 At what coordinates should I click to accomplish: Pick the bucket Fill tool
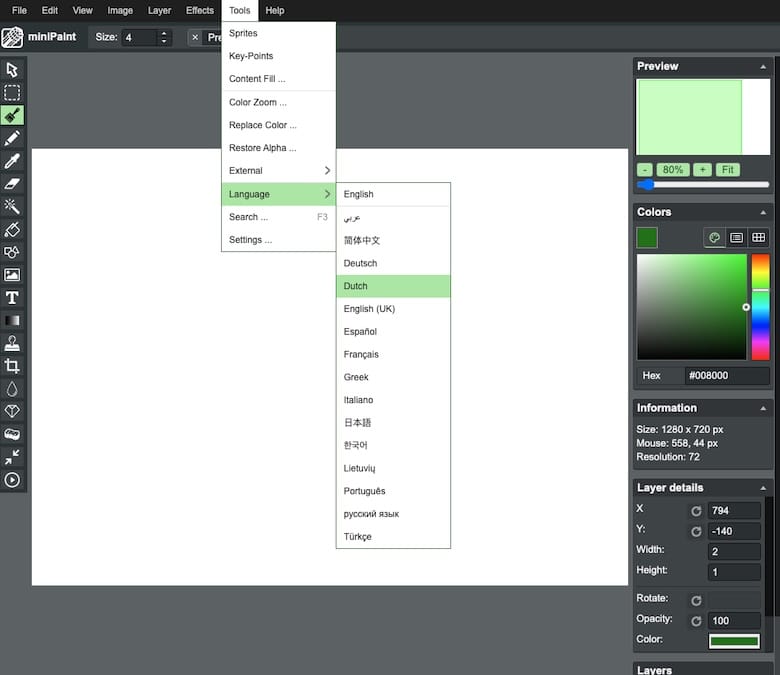[x=12, y=229]
